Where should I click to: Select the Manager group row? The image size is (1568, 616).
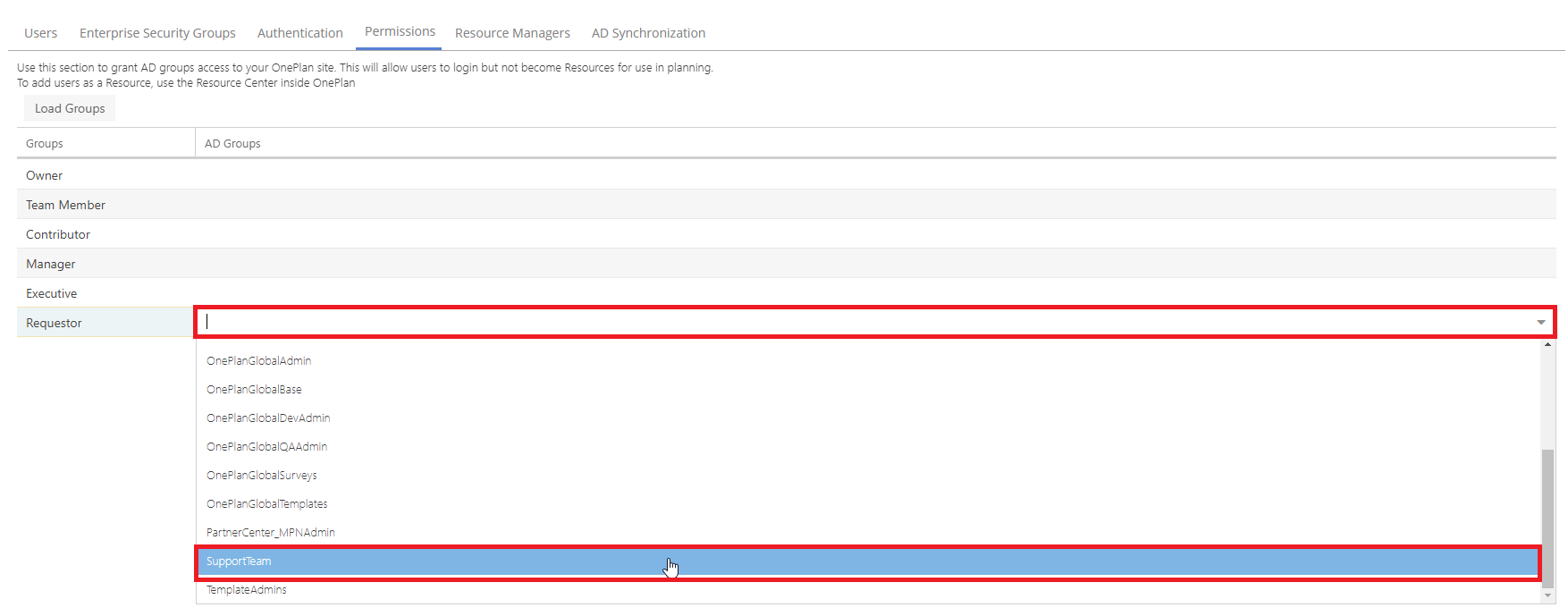[787, 264]
